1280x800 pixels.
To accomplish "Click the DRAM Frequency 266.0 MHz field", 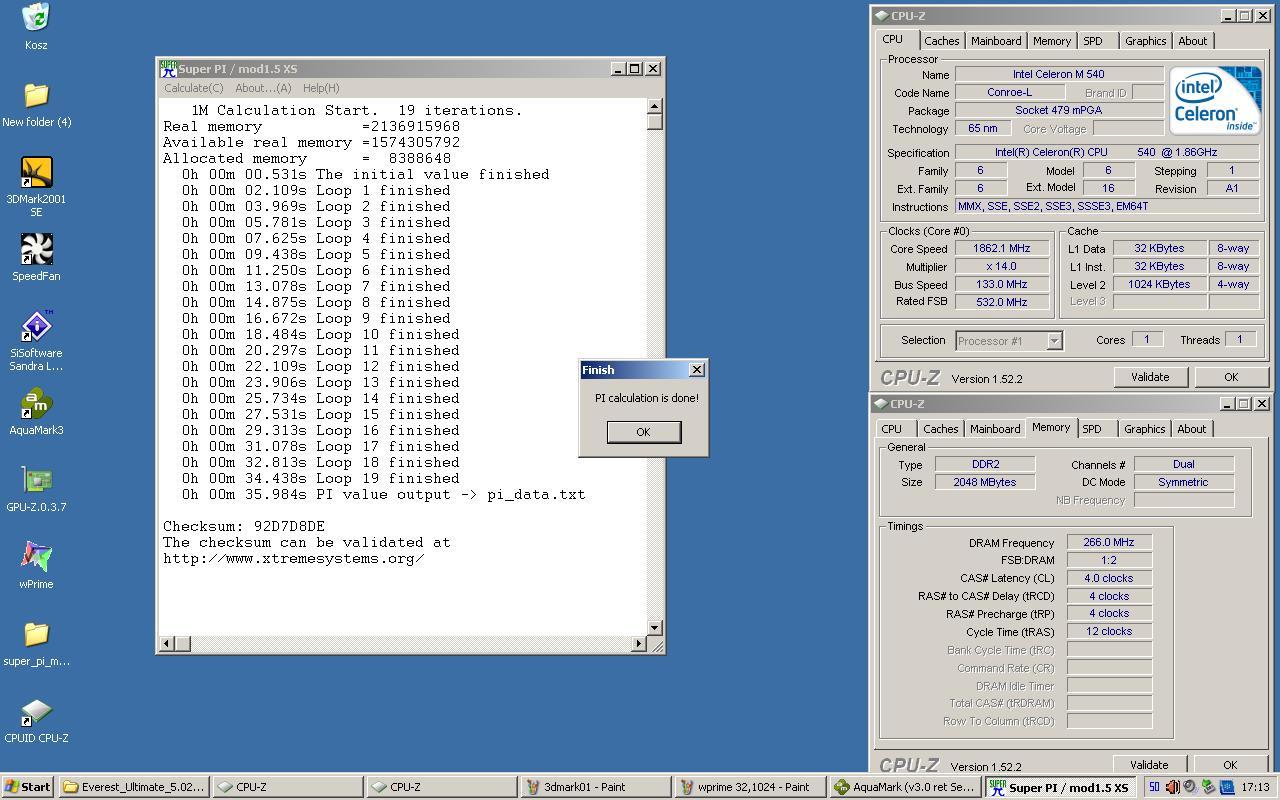I will 1109,542.
